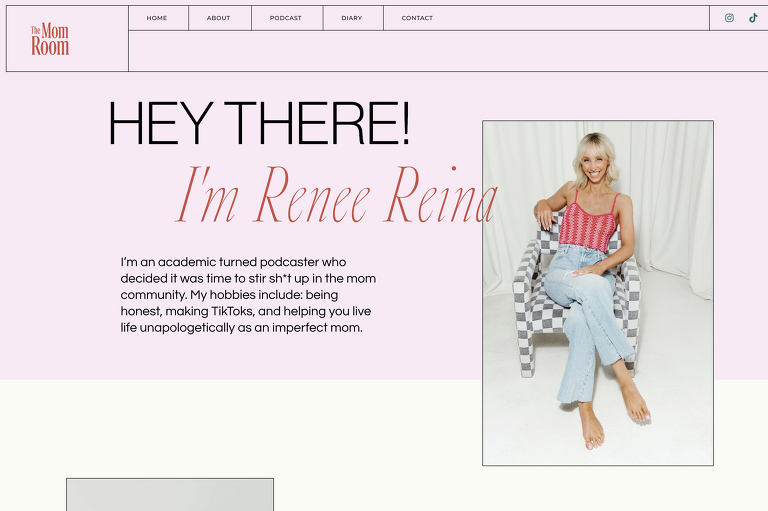Click The Mom Room logo
This screenshot has width=768, height=511.
[x=50, y=39]
